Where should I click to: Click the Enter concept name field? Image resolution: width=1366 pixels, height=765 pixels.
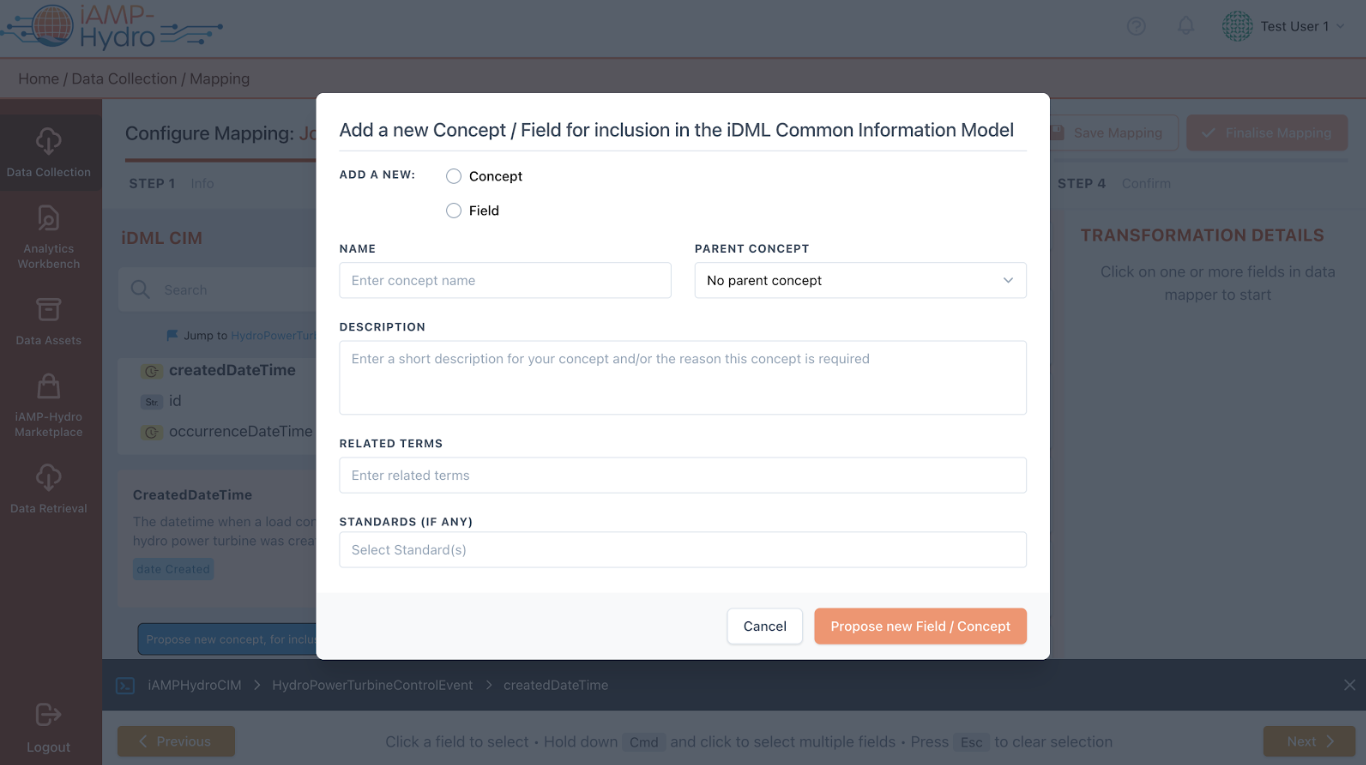click(505, 281)
